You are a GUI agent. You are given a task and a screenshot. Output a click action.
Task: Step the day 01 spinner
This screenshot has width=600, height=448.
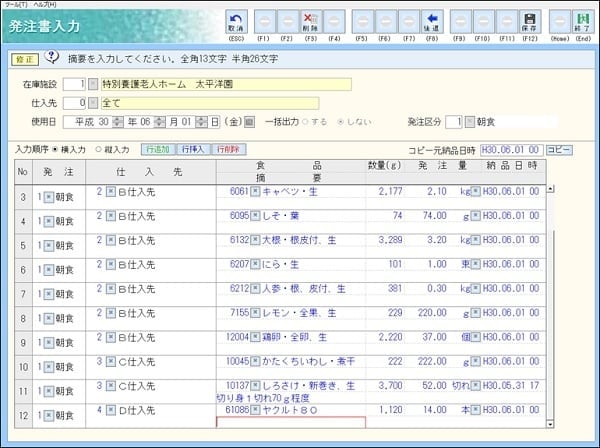pos(201,122)
